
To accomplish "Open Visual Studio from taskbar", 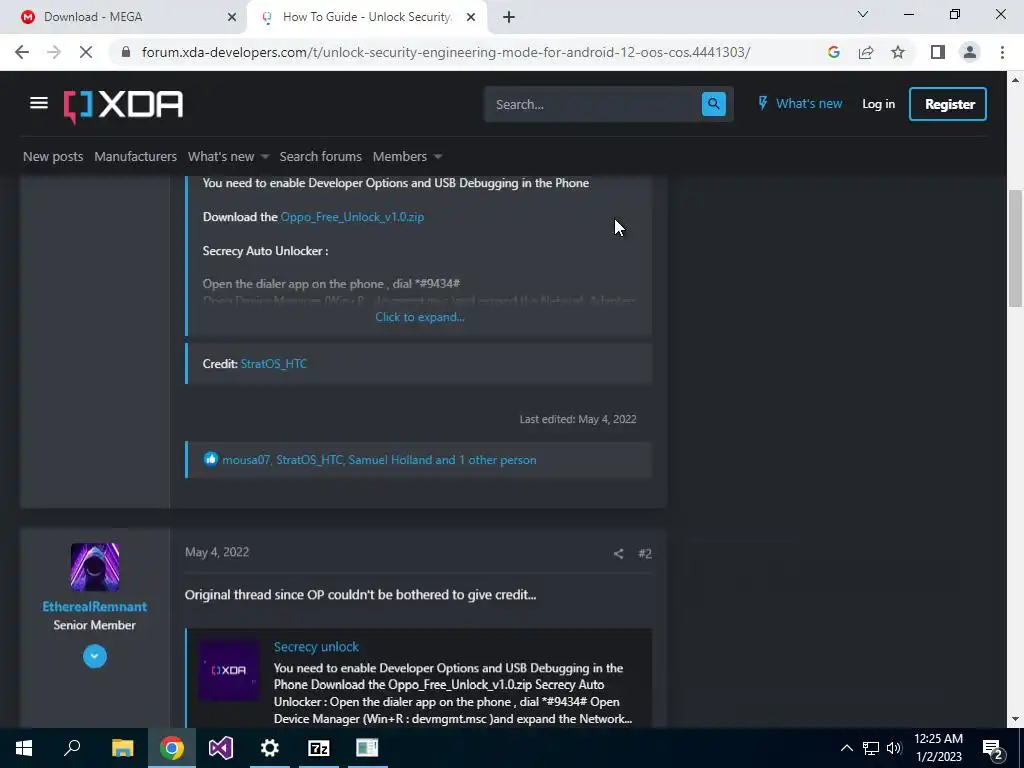I will (221, 748).
